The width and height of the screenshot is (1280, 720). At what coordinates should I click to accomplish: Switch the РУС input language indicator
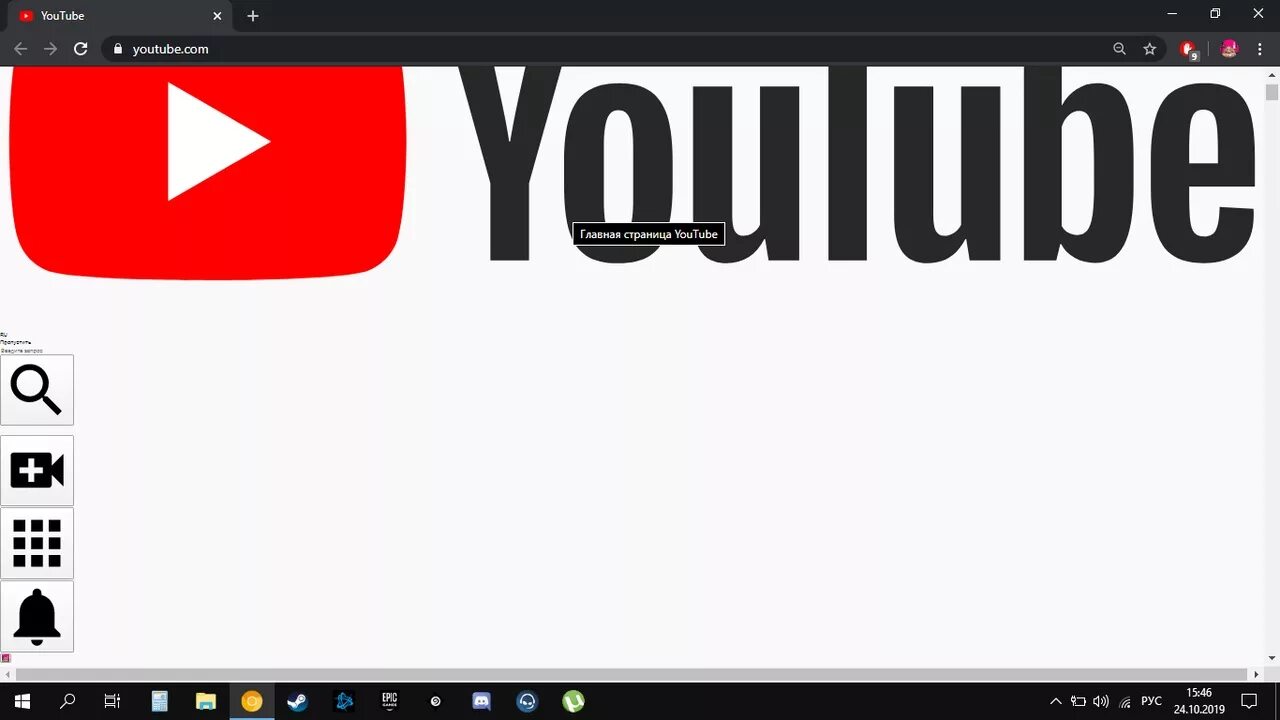pyautogui.click(x=1152, y=701)
